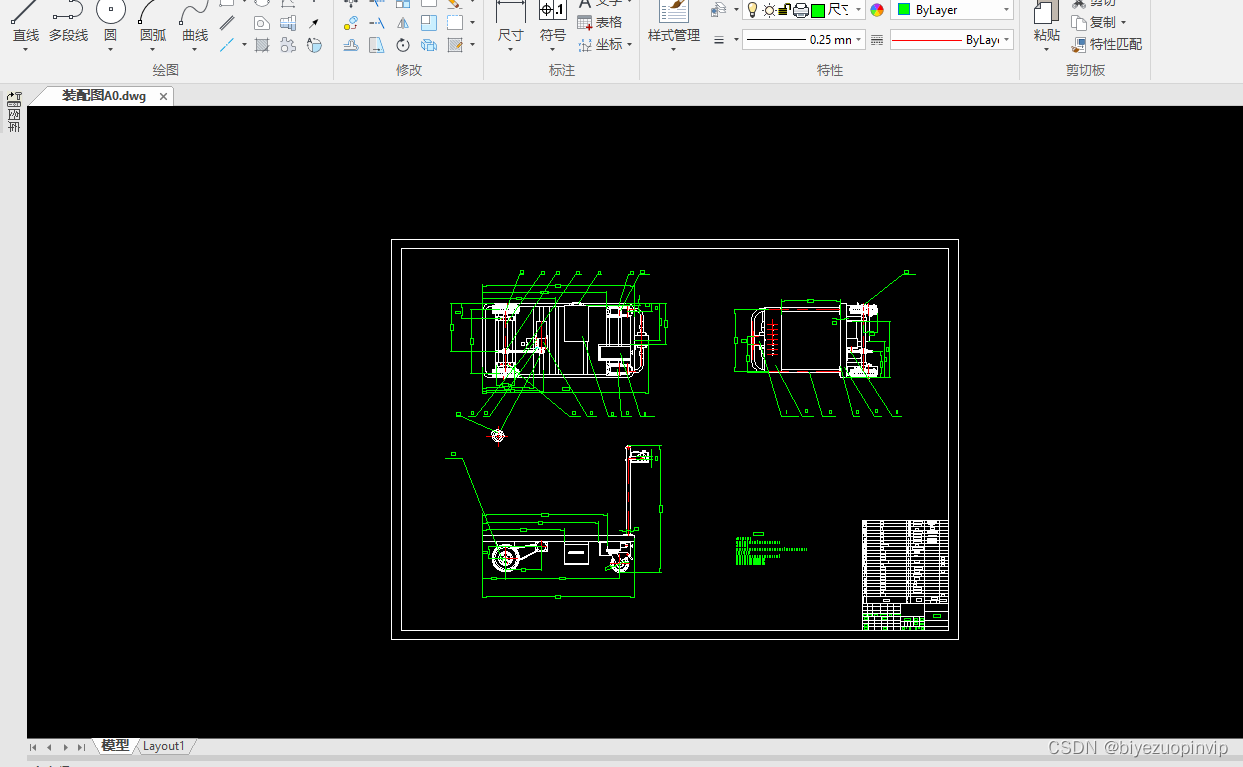Click the rotate tool icon
Image resolution: width=1243 pixels, height=767 pixels.
pos(403,45)
